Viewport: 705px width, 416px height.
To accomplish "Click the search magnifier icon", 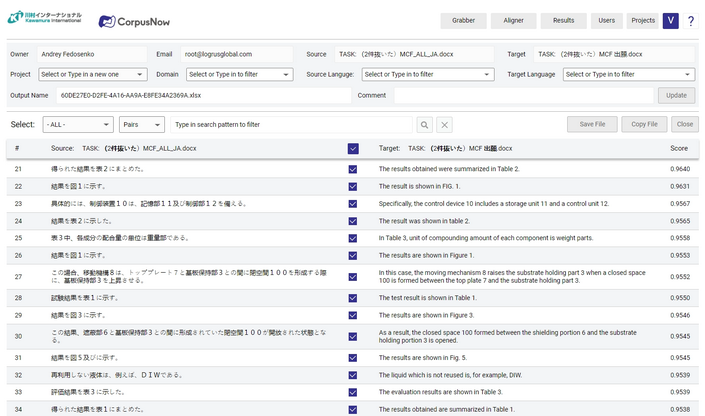I will point(425,125).
